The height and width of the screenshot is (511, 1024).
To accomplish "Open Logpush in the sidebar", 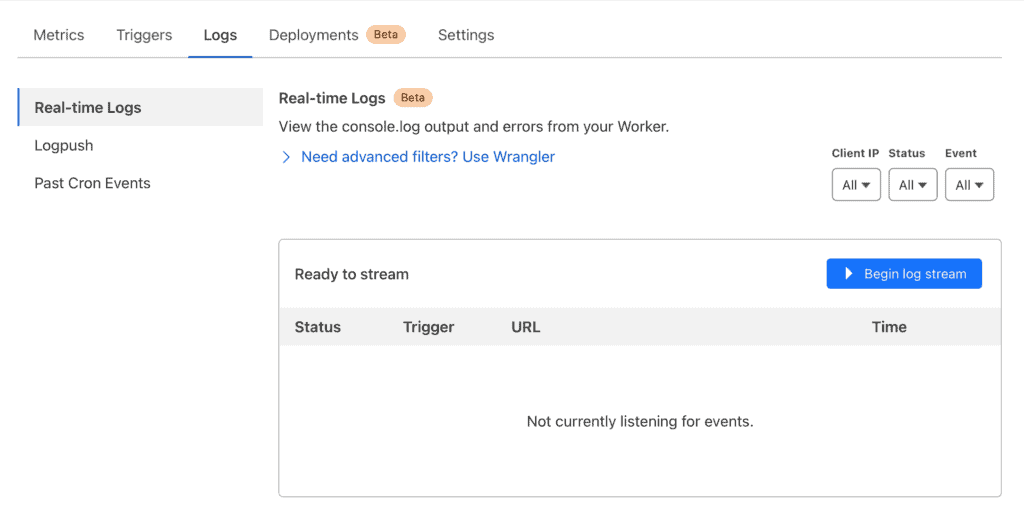I will point(64,146).
